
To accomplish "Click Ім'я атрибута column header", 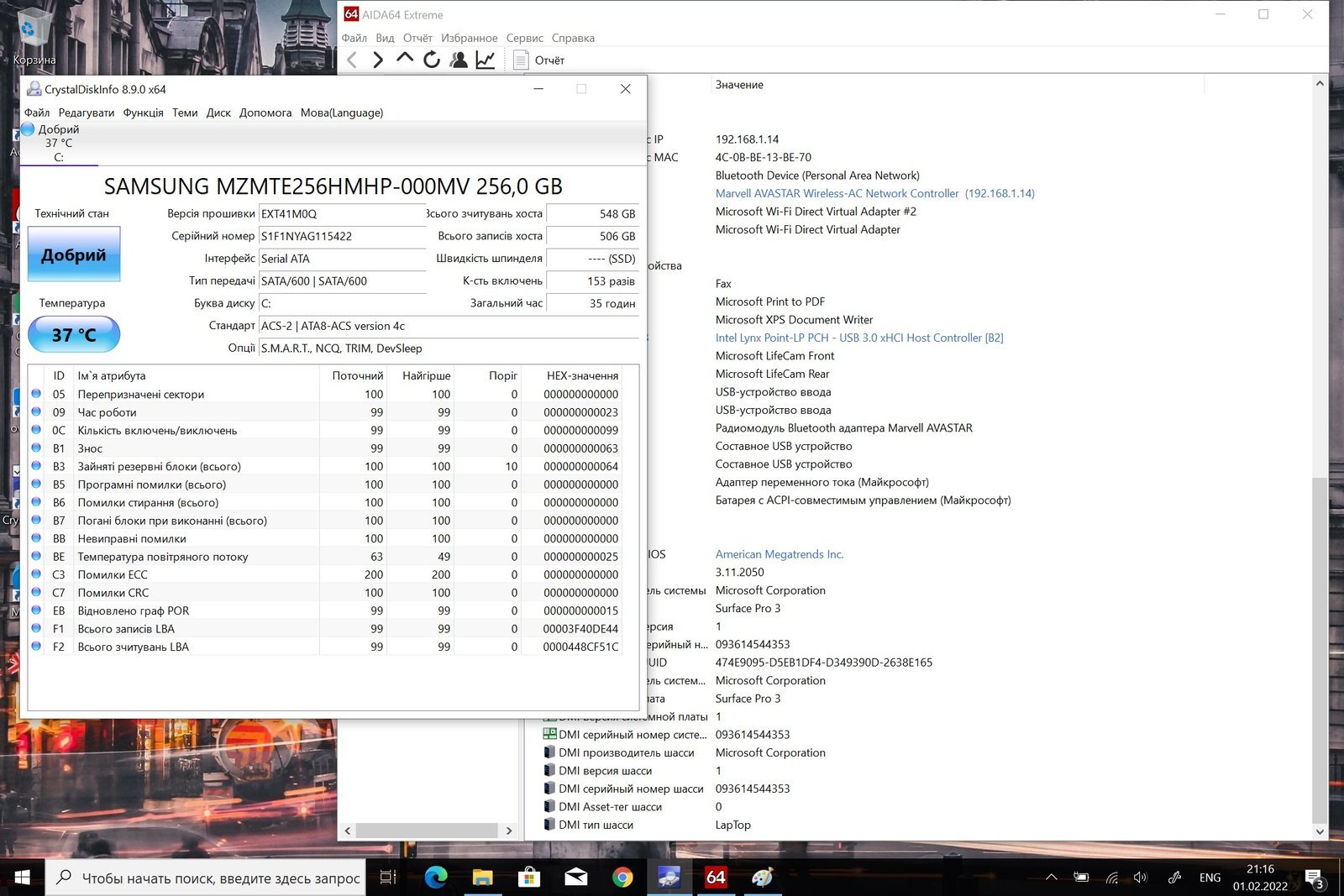I will pos(195,375).
